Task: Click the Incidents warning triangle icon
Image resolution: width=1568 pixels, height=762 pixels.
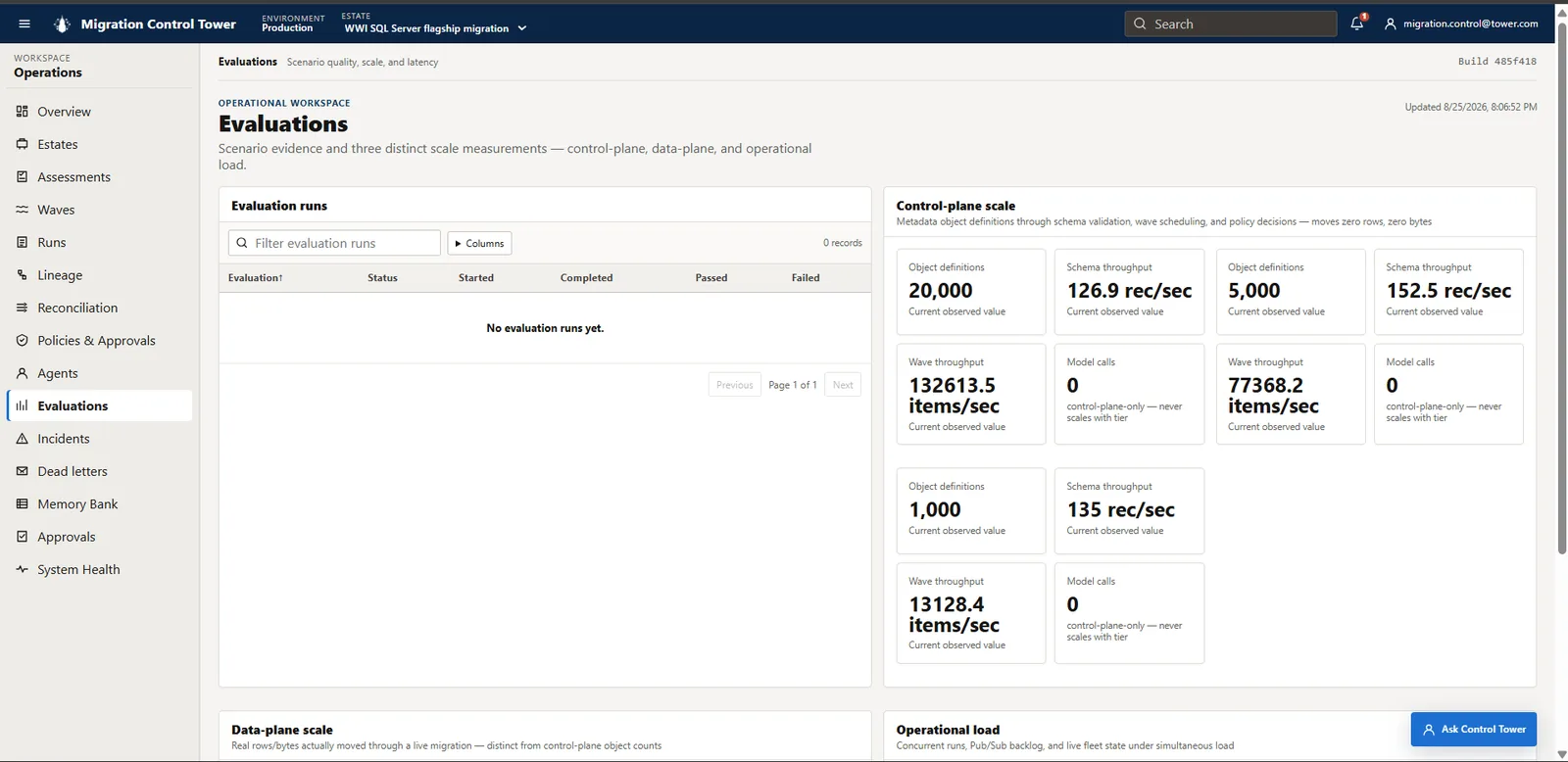Action: [x=22, y=439]
